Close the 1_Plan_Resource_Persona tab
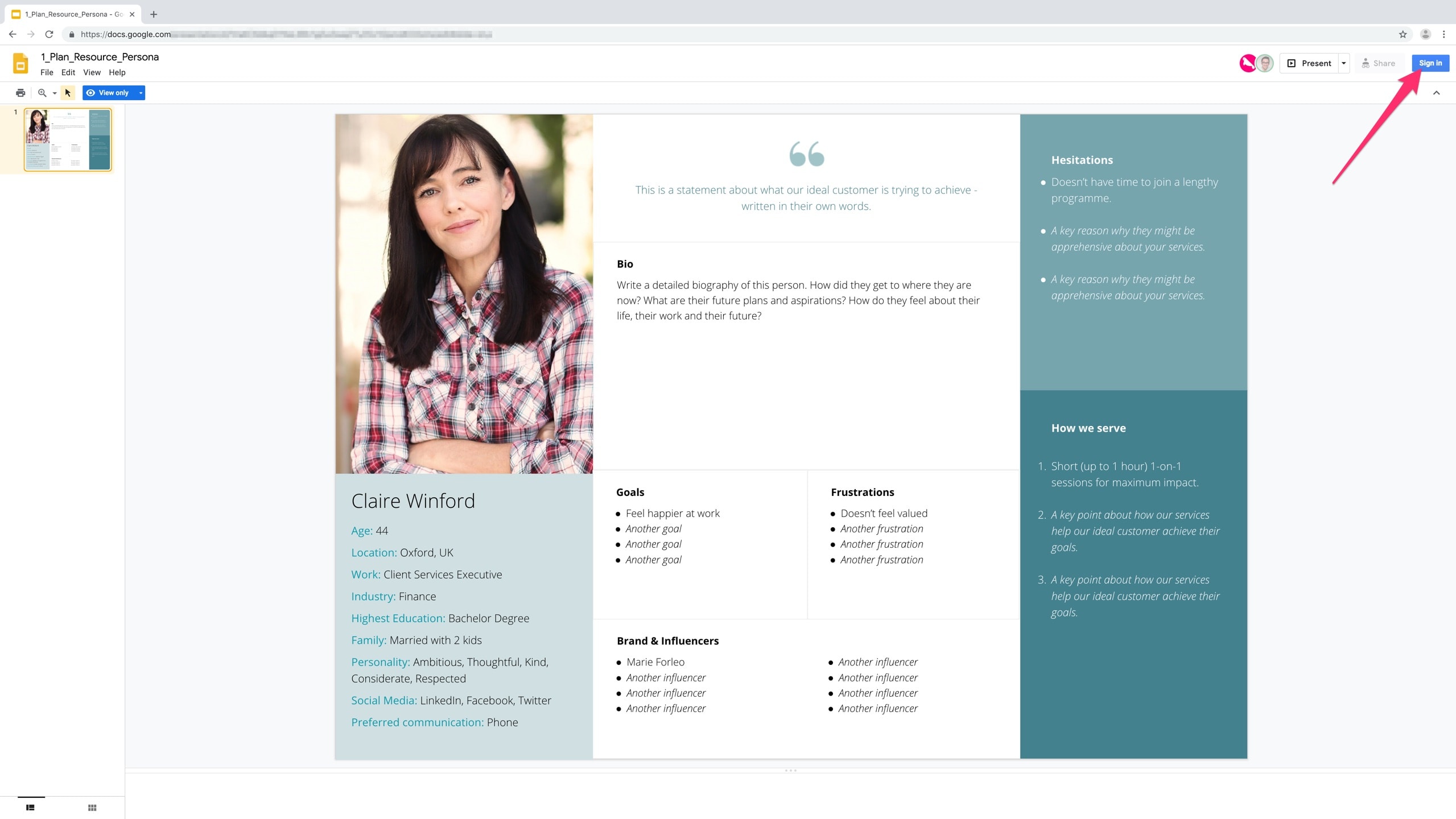 tap(132, 14)
